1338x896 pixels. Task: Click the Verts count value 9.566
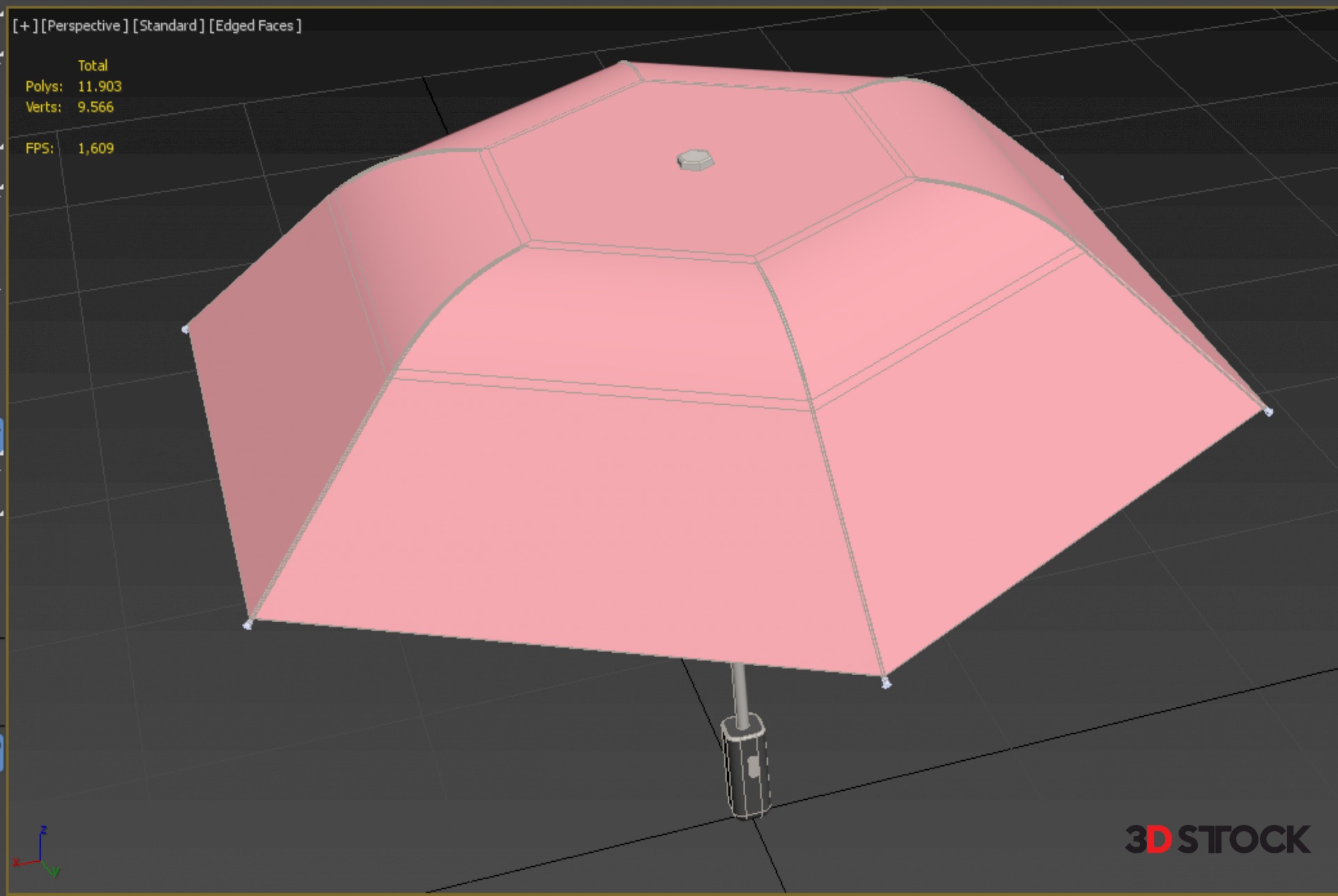point(95,107)
